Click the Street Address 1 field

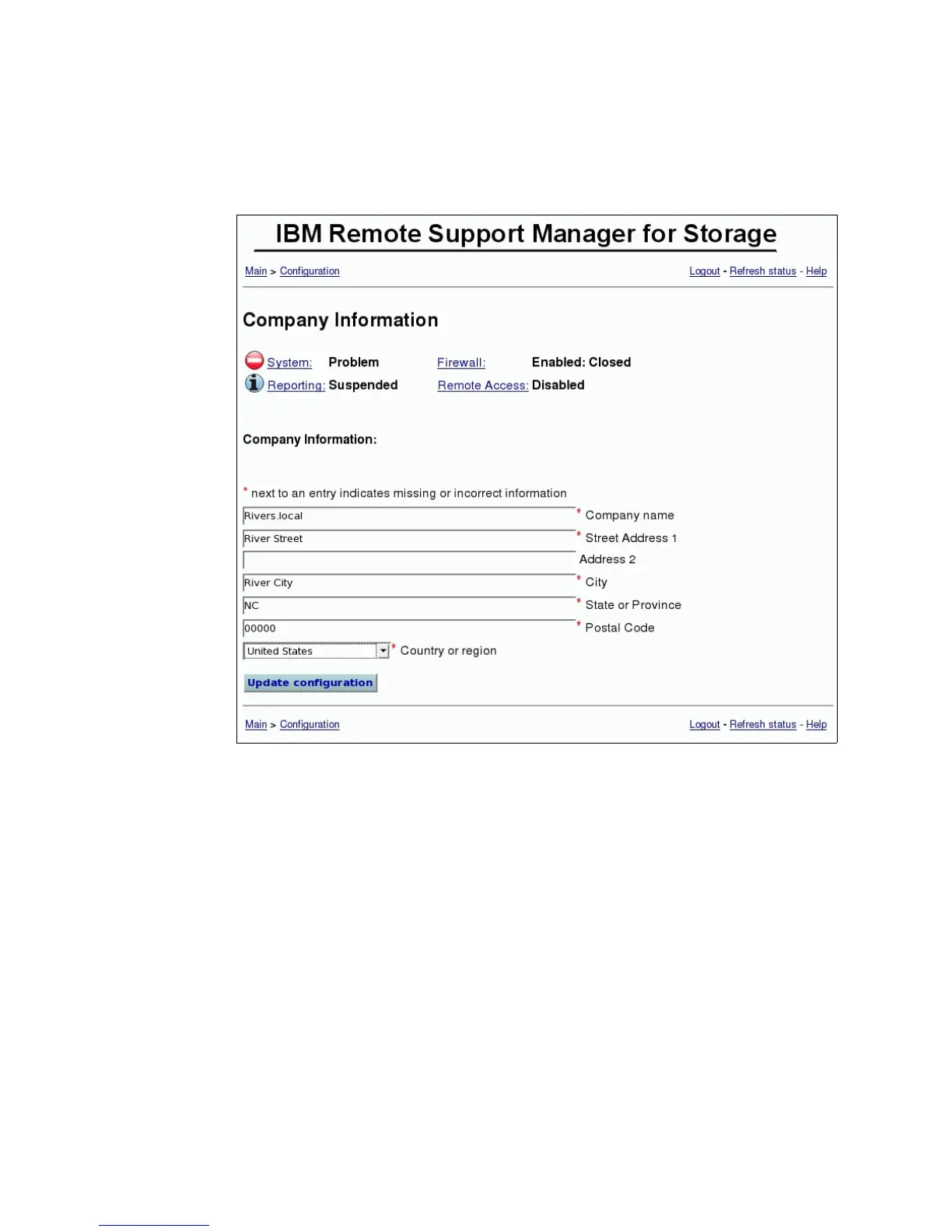point(409,538)
